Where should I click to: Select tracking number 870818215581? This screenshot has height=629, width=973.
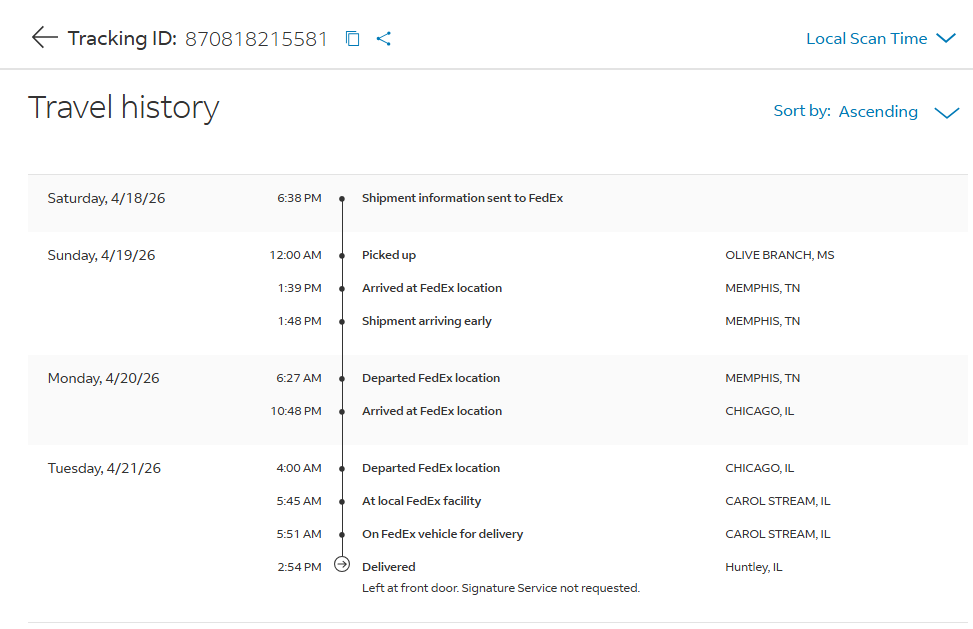(256, 39)
